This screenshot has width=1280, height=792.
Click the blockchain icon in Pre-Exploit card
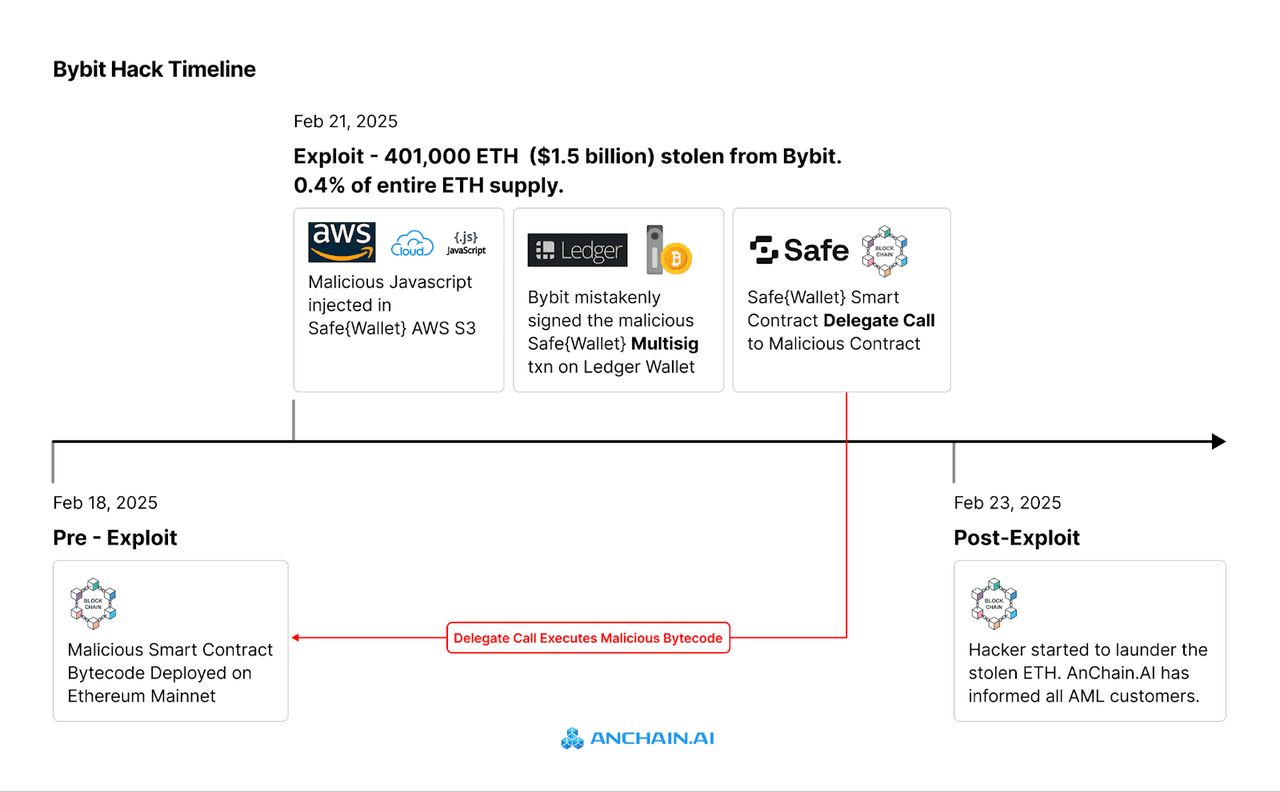pos(94,602)
